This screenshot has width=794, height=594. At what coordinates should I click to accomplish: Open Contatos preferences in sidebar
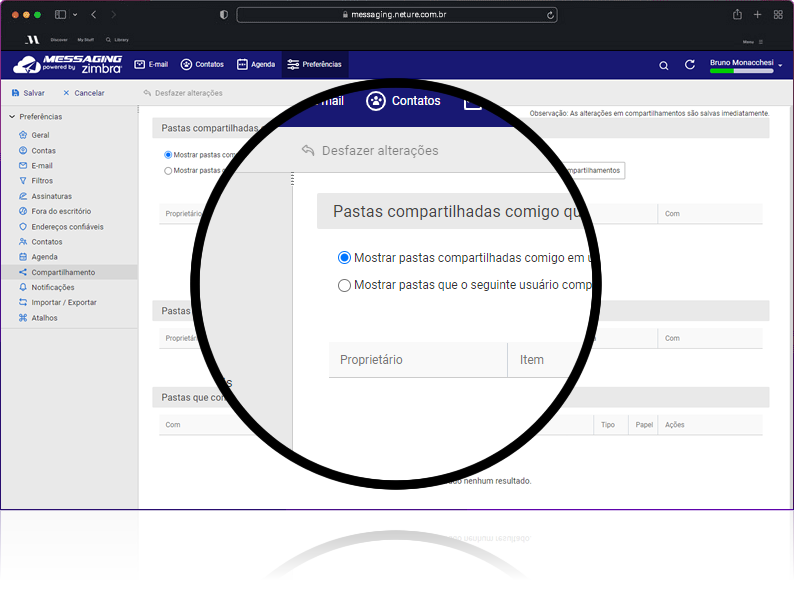pyautogui.click(x=47, y=242)
